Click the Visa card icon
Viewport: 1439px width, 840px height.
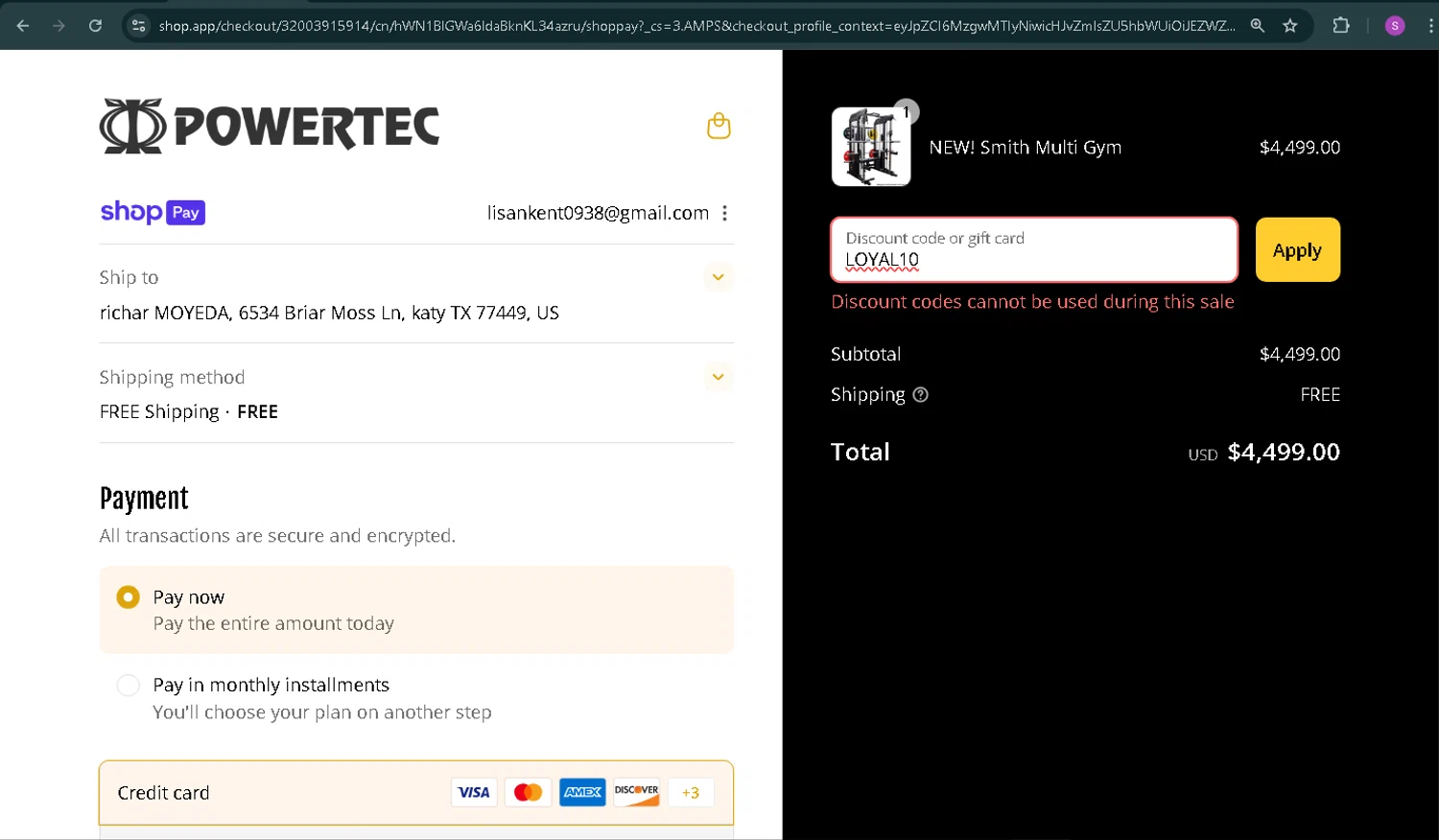474,792
